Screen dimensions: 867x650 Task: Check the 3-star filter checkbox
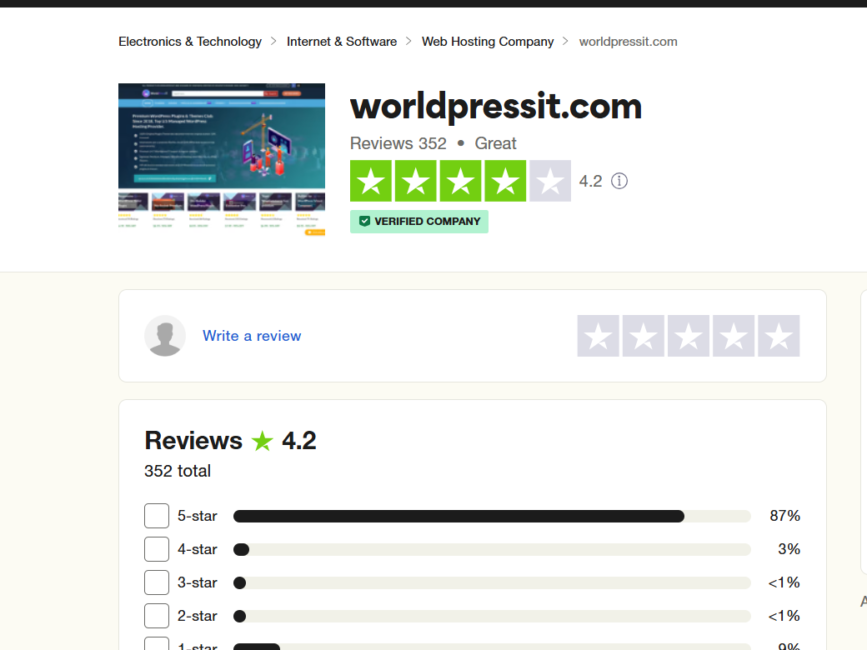point(156,582)
